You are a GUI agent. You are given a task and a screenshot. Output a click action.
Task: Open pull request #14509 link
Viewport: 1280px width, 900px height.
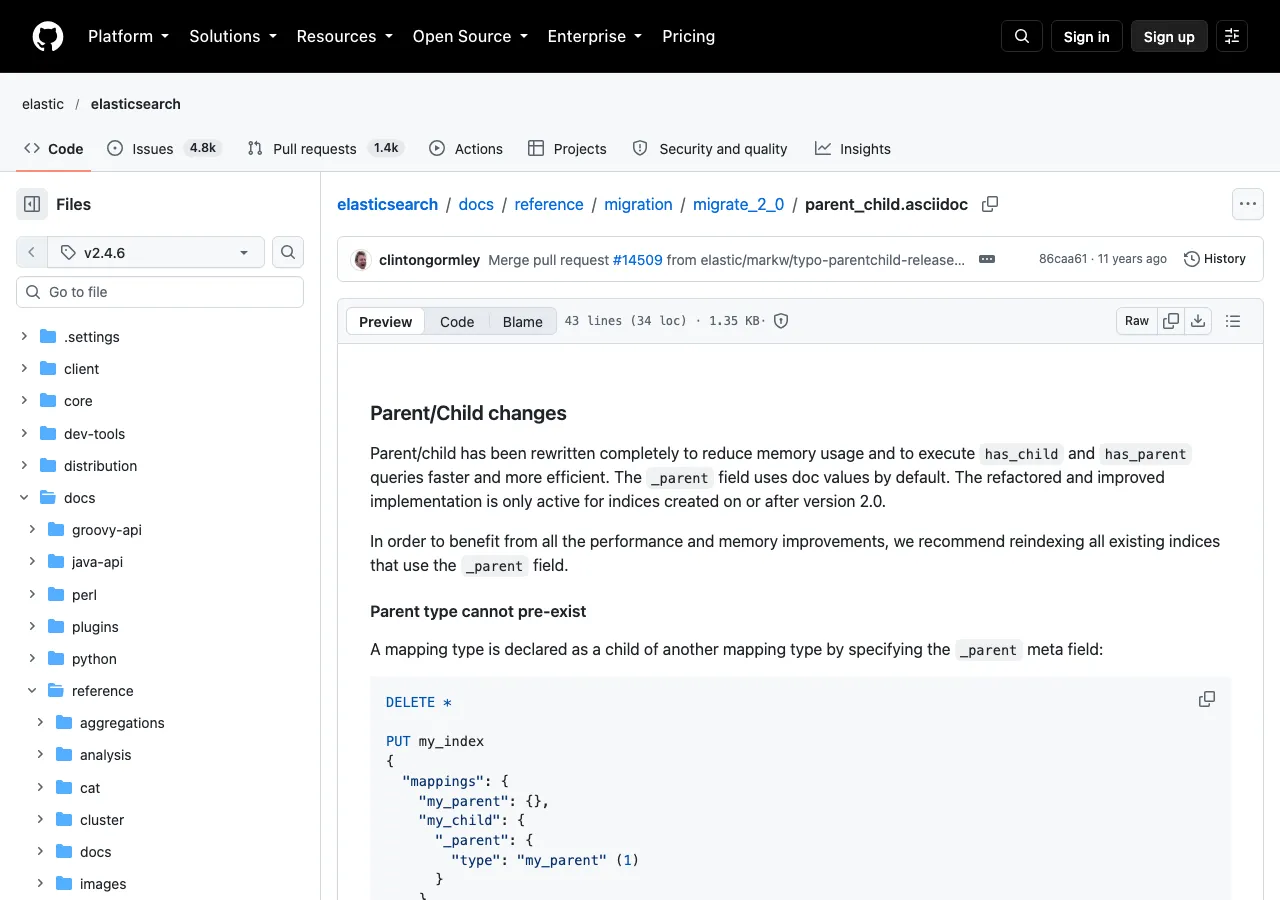[x=637, y=259]
